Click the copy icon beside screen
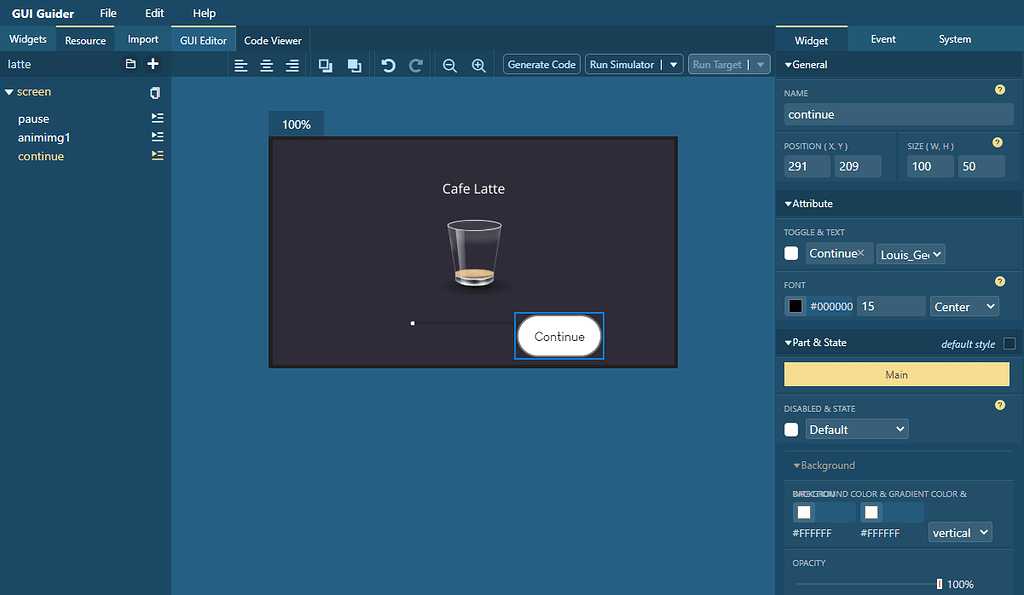Image resolution: width=1024 pixels, height=595 pixels. 154,91
